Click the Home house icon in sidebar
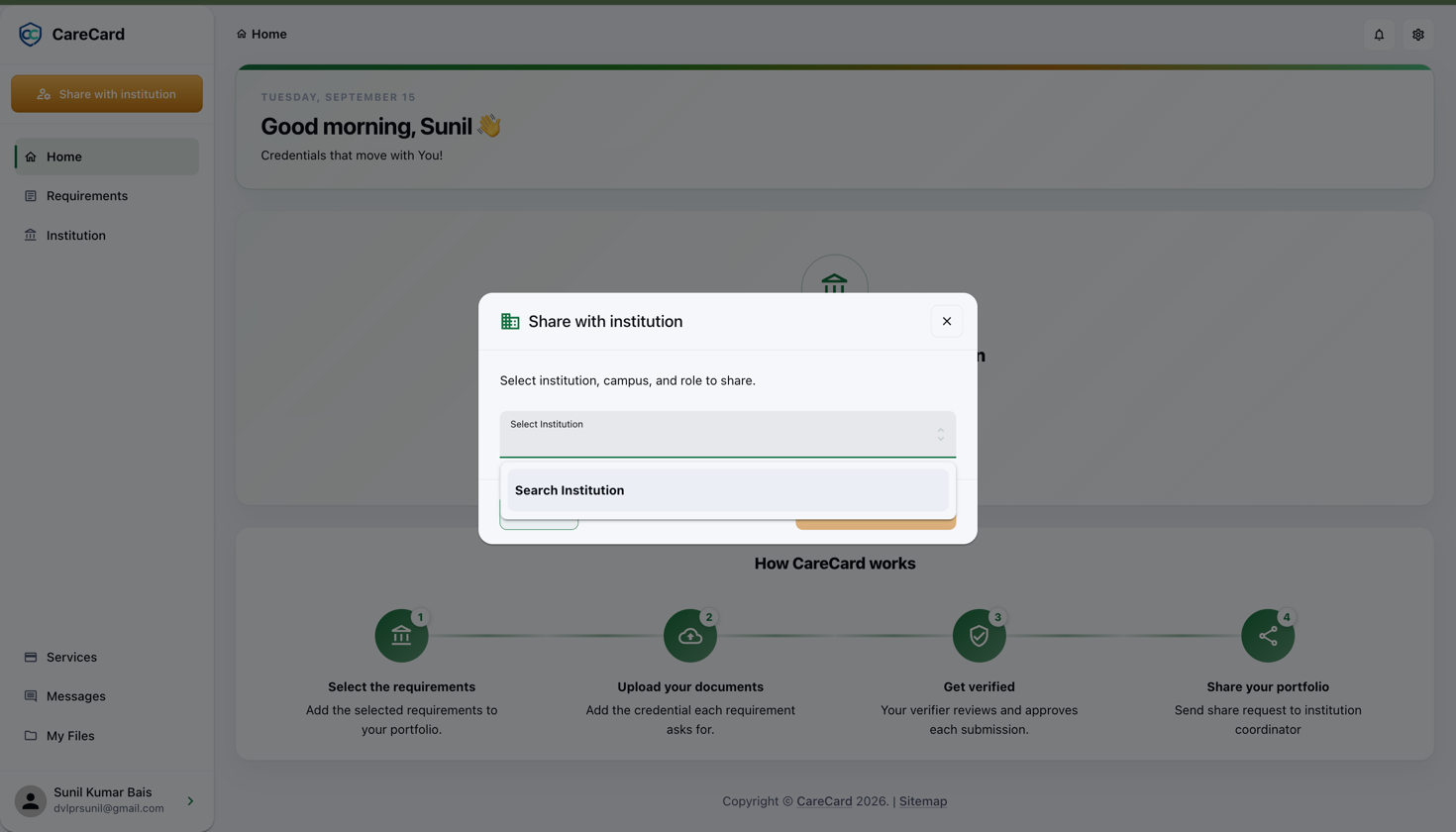Viewport: 1456px width, 832px height. pyautogui.click(x=31, y=156)
